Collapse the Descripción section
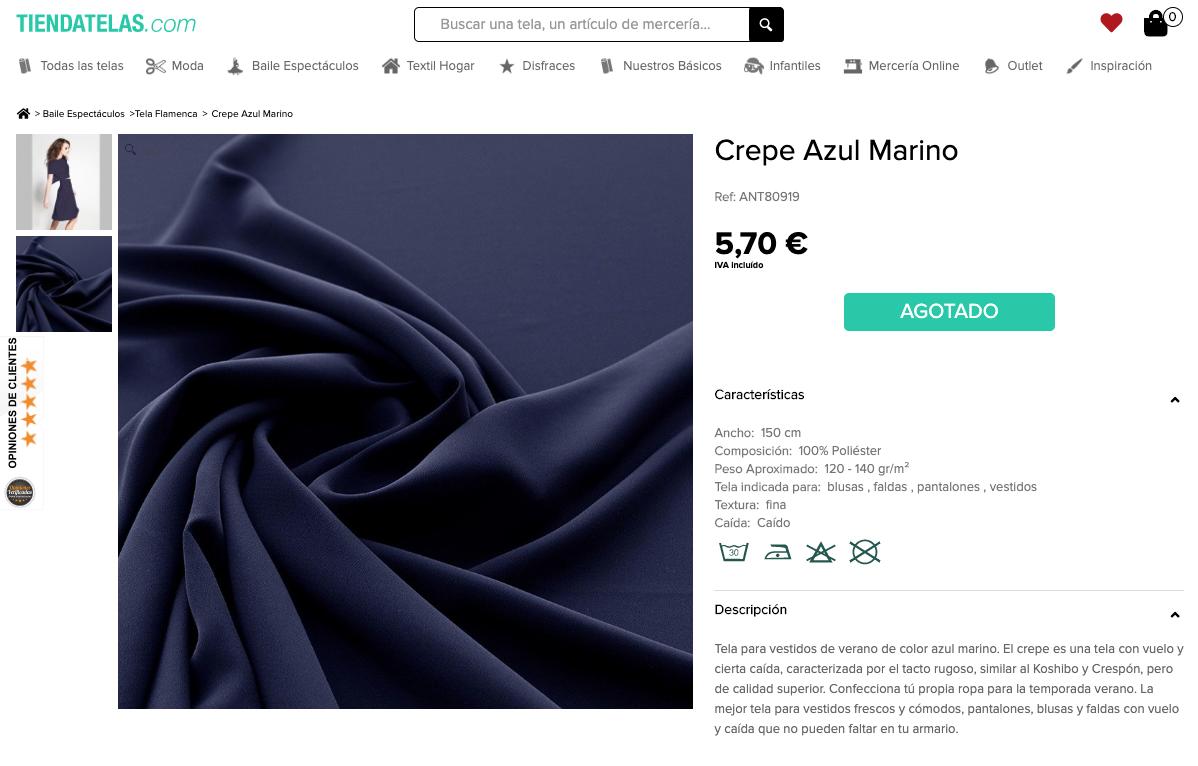Image resolution: width=1198 pixels, height=766 pixels. pos(1174,615)
